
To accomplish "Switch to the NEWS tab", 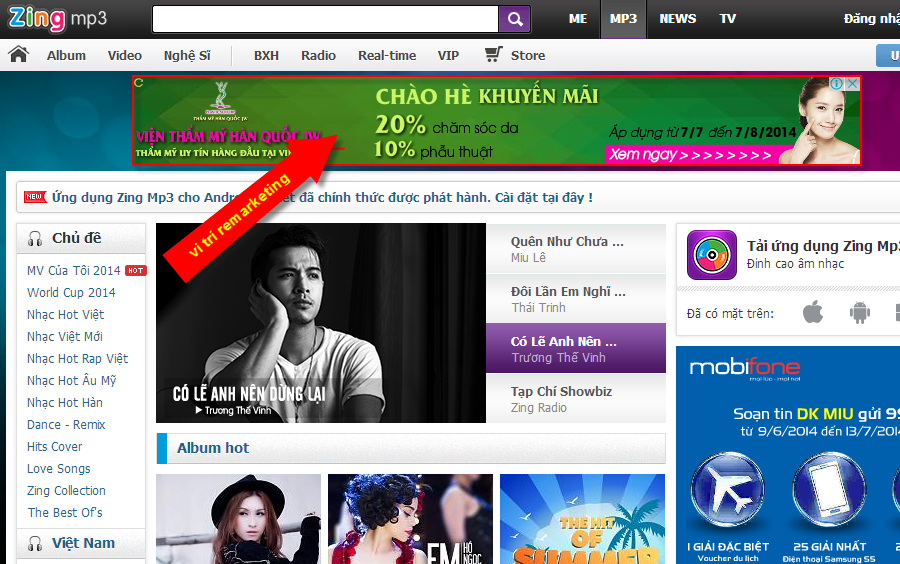I will click(x=677, y=19).
